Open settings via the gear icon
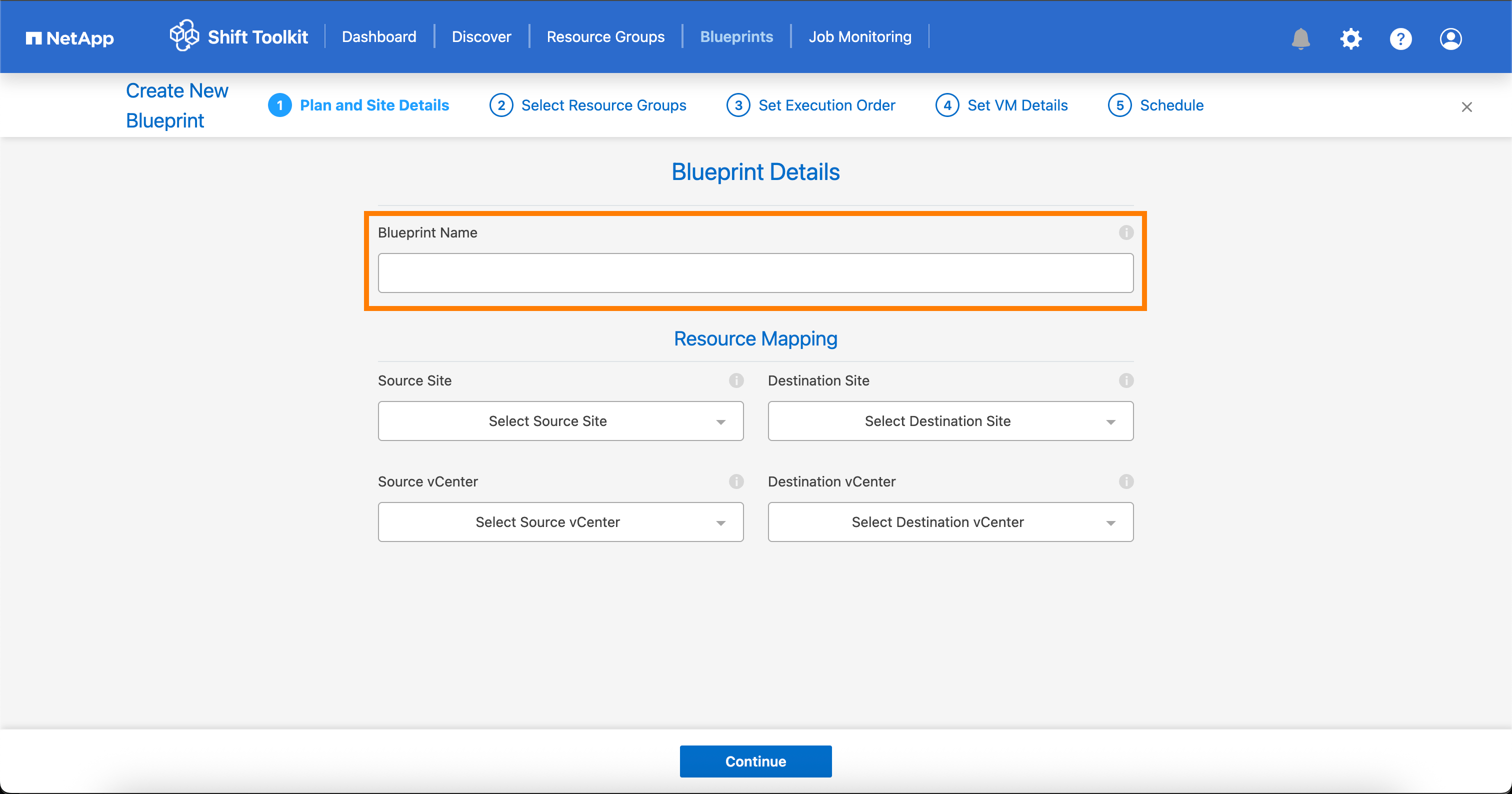The width and height of the screenshot is (1512, 794). pyautogui.click(x=1350, y=38)
